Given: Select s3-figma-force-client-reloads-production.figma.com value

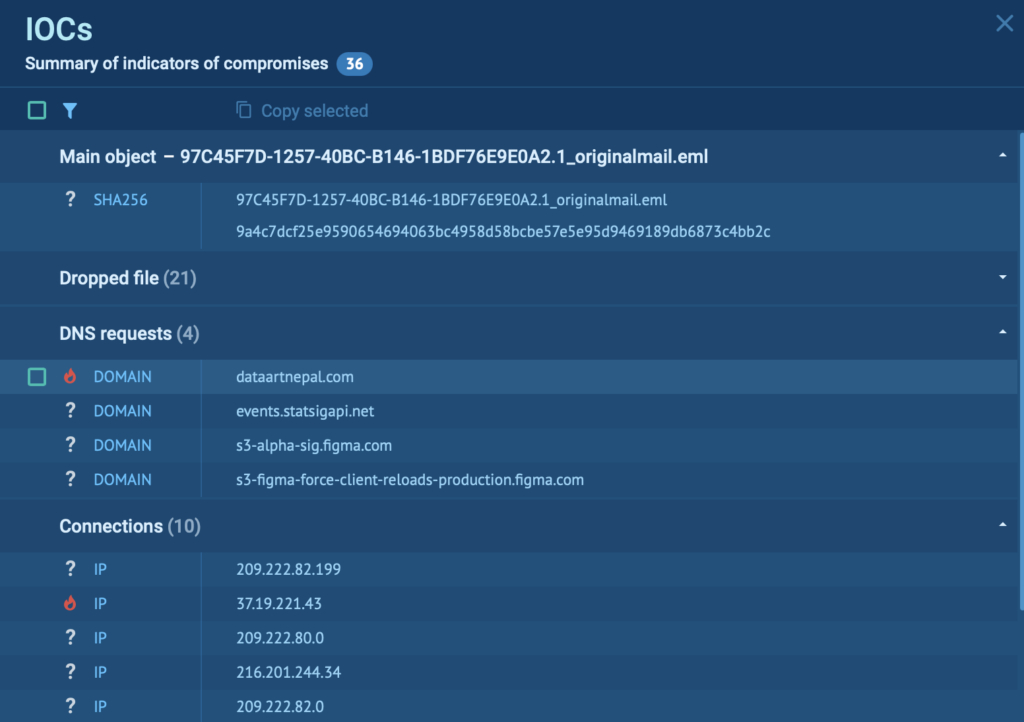Looking at the screenshot, I should coord(409,480).
